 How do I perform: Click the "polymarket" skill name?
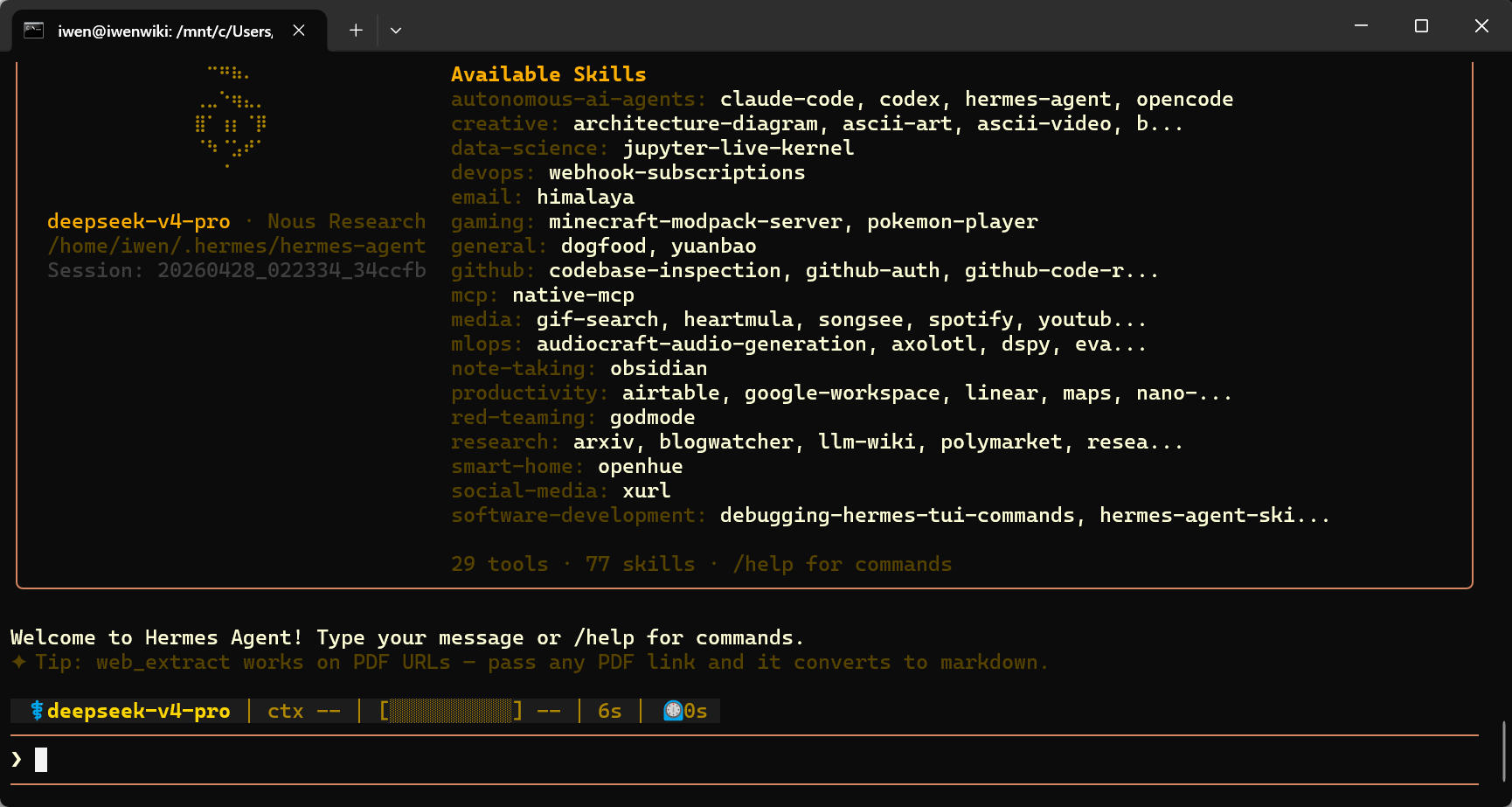pos(1002,442)
